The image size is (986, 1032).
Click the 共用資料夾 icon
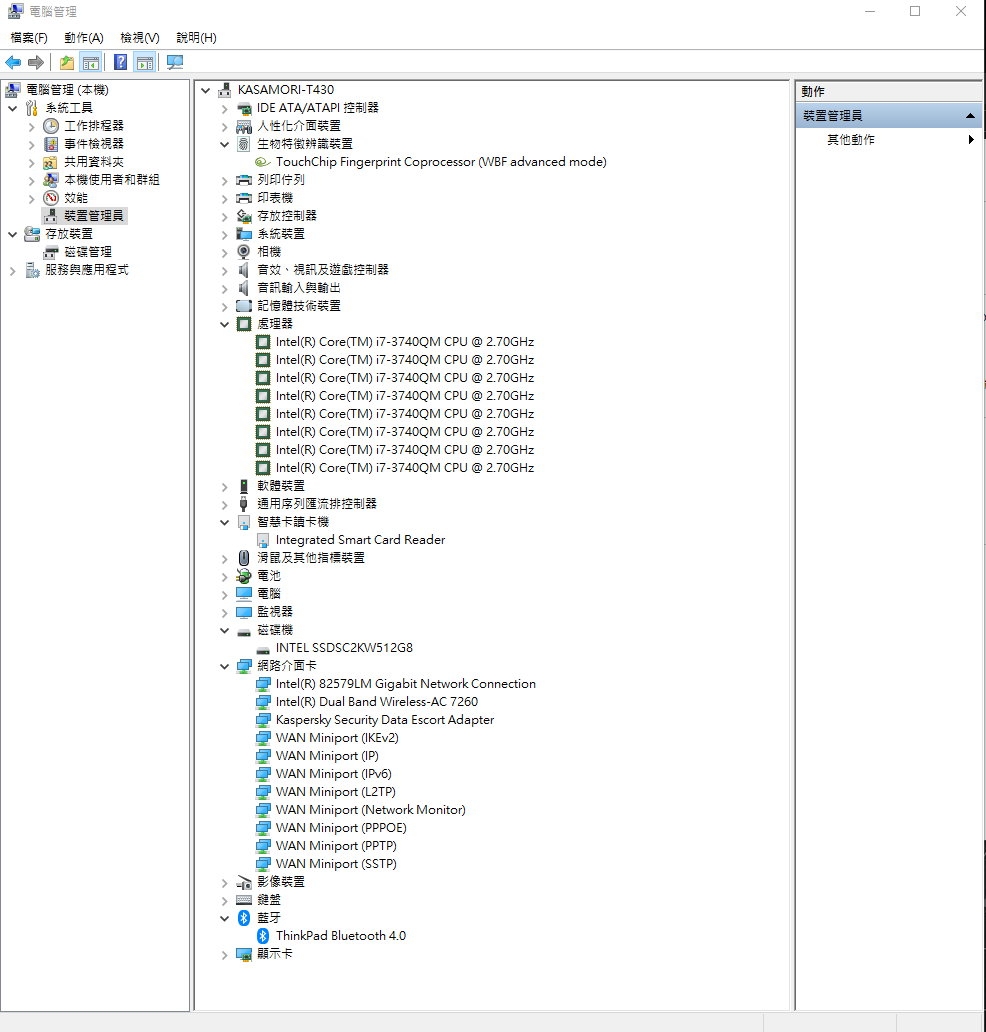(50, 162)
